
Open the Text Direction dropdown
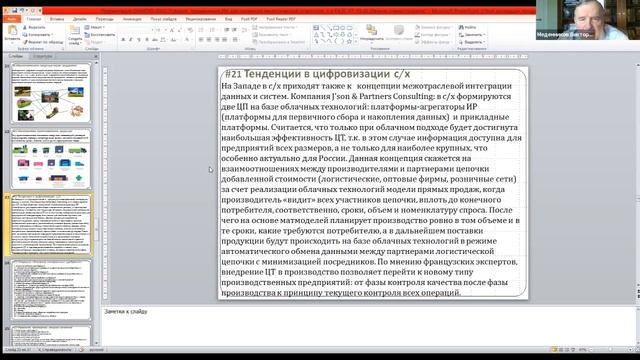click(x=276, y=27)
